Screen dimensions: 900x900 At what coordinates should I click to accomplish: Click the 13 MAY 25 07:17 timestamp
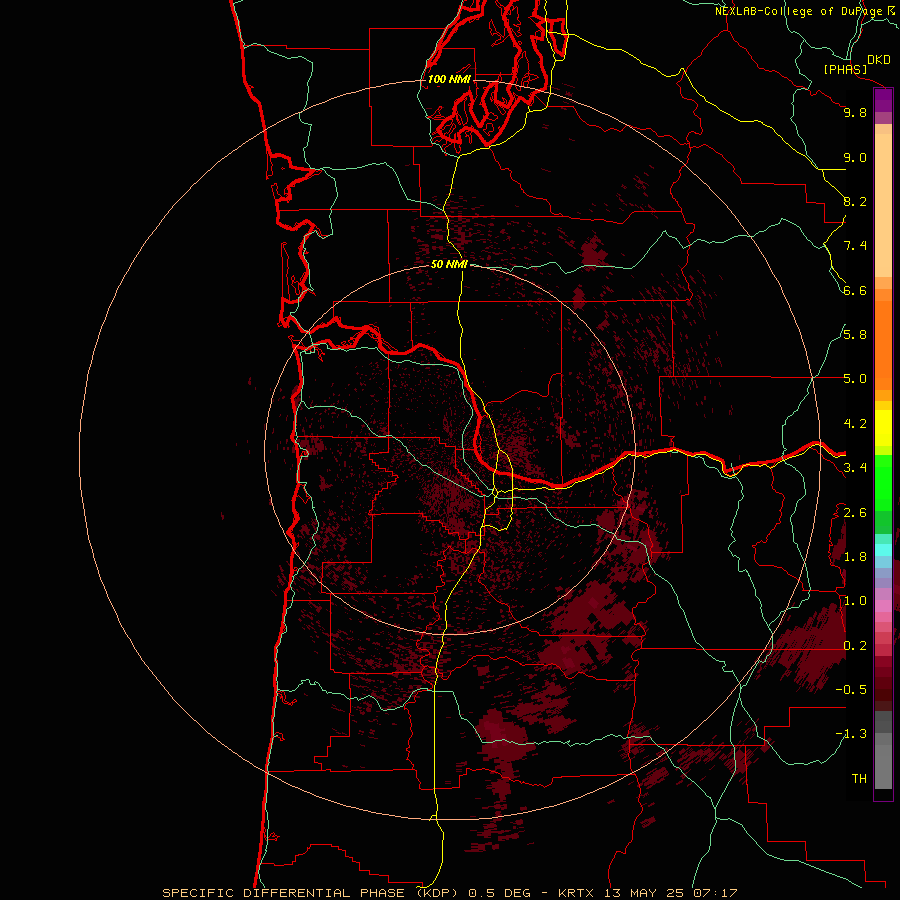(670, 893)
